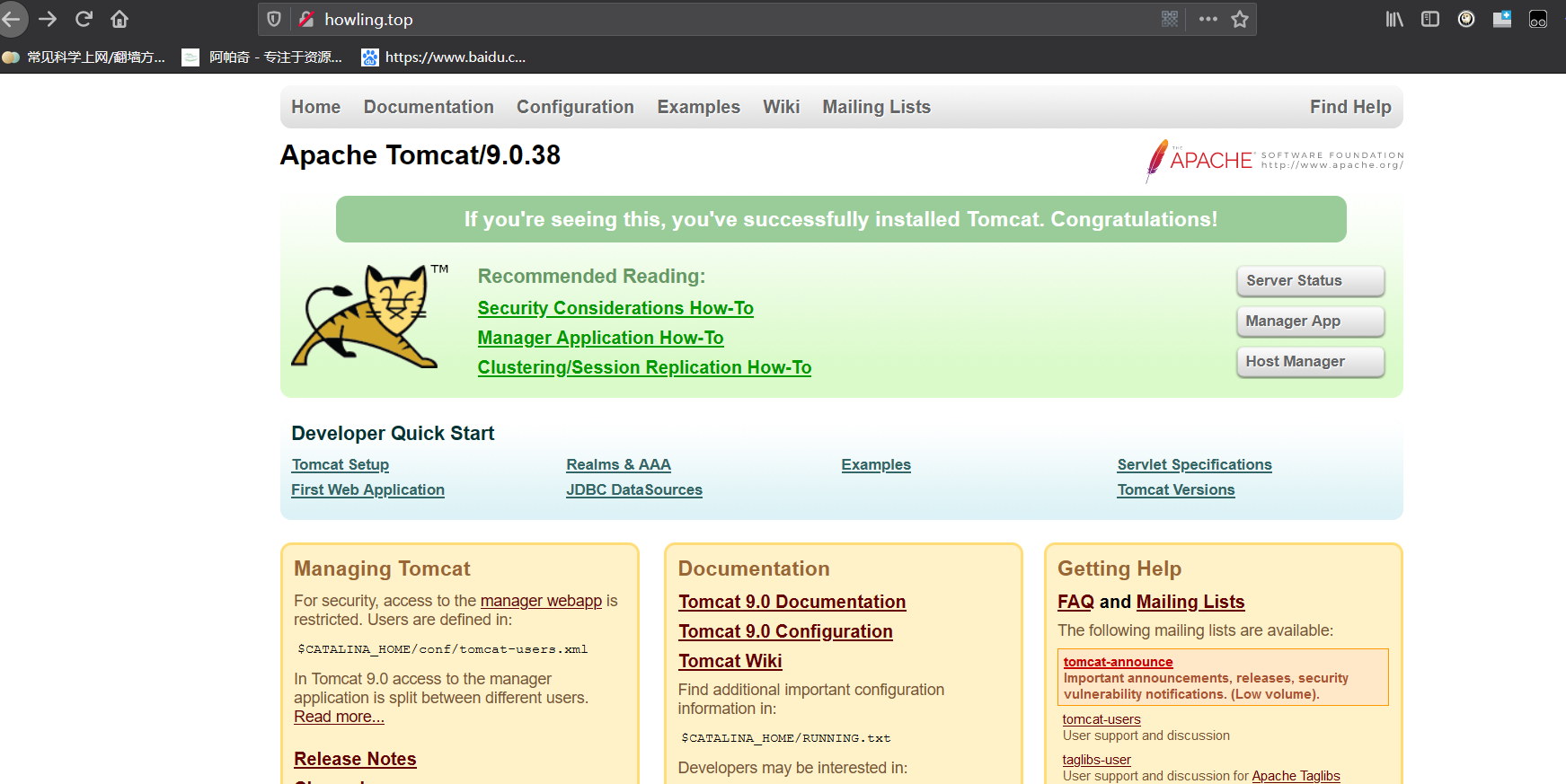This screenshot has height=784, width=1566.
Task: Open Security Considerations How-To link
Action: click(x=615, y=308)
